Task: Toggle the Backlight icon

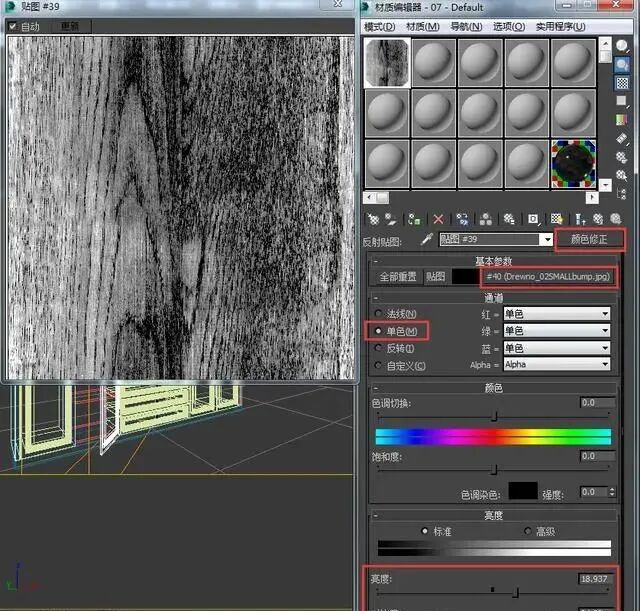Action: pyautogui.click(x=622, y=64)
